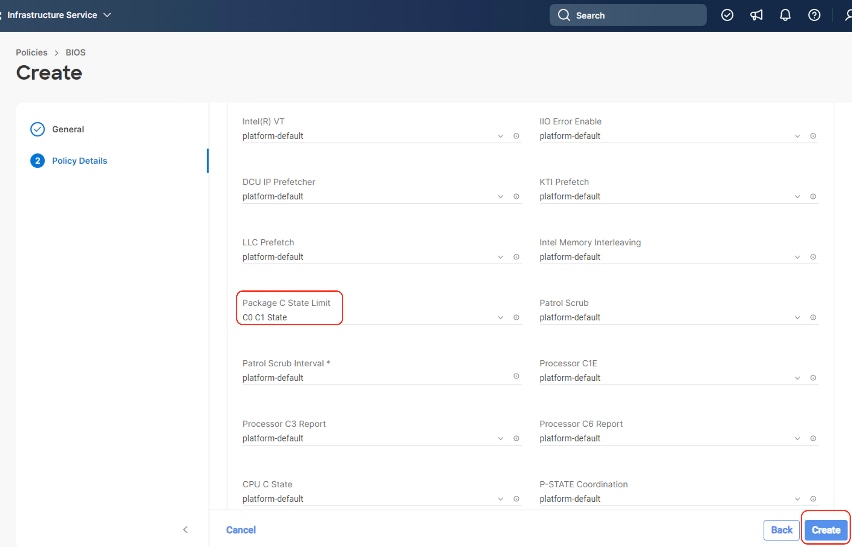Click the BIOS breadcrumb link
Viewport: 852px width, 547px height.
76,52
